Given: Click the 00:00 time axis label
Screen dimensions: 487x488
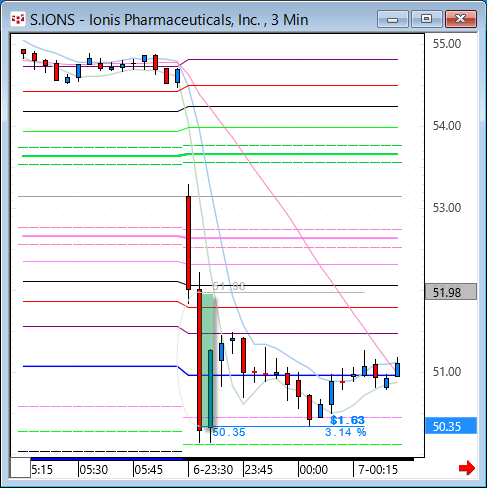Looking at the screenshot, I should [x=314, y=470].
